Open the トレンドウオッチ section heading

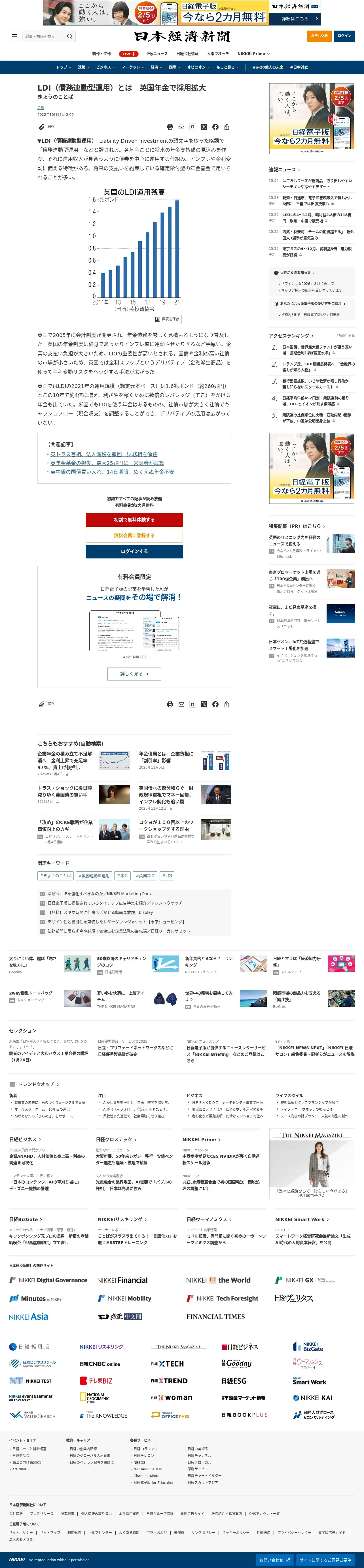coord(38,1084)
